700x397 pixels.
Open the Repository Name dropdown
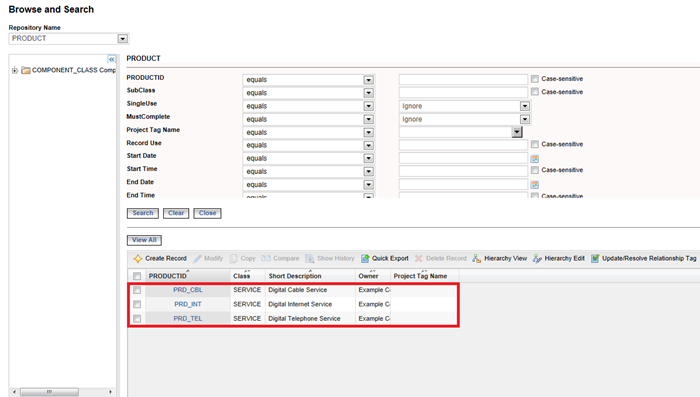tap(123, 39)
